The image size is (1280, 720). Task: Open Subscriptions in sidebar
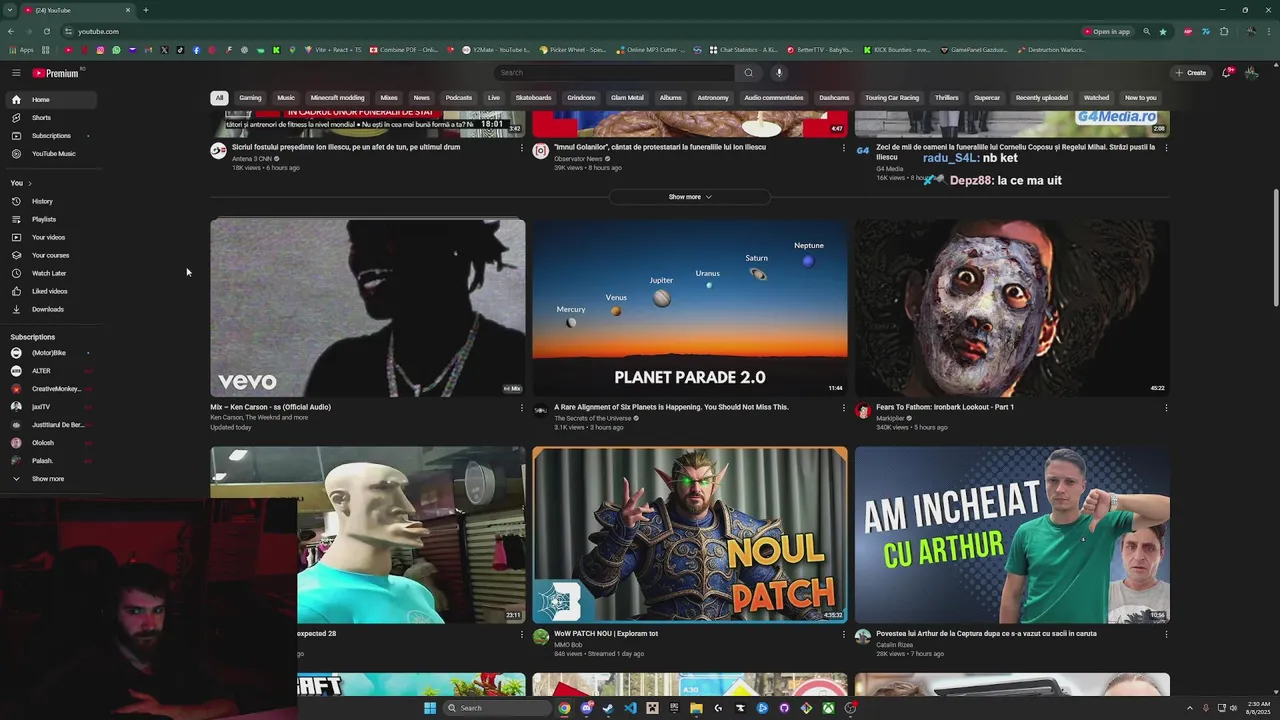pyautogui.click(x=49, y=136)
